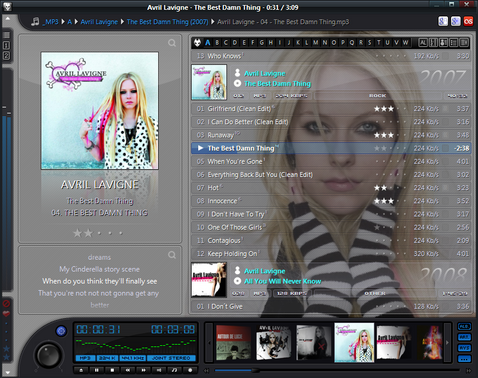Open the Avril Lavigne breadcrumb folder
This screenshot has width=478, height=378.
99,22
